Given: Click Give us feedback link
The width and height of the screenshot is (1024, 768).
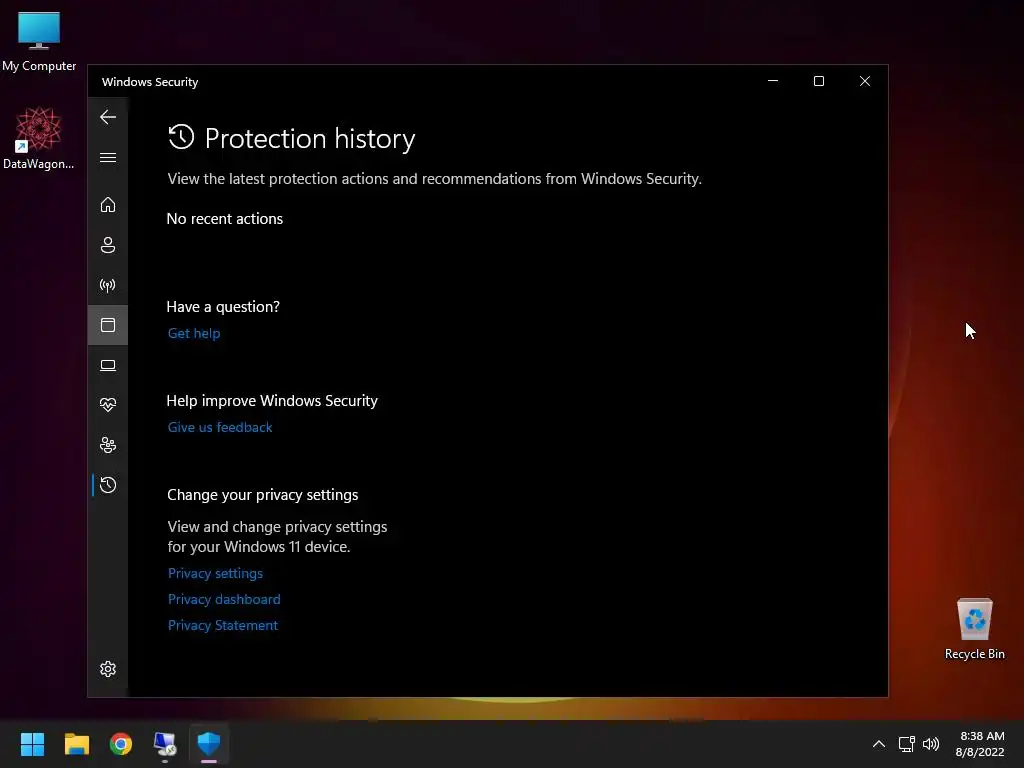Looking at the screenshot, I should coord(220,427).
